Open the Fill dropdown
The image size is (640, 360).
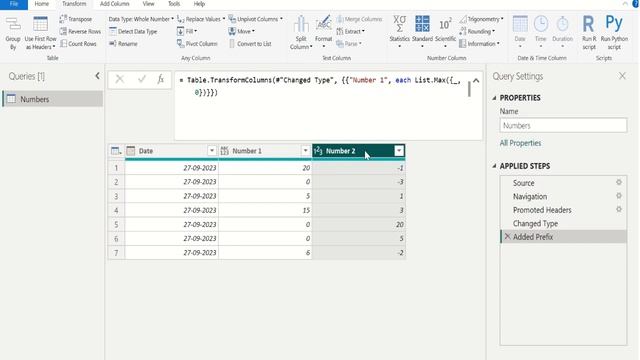[x=187, y=31]
